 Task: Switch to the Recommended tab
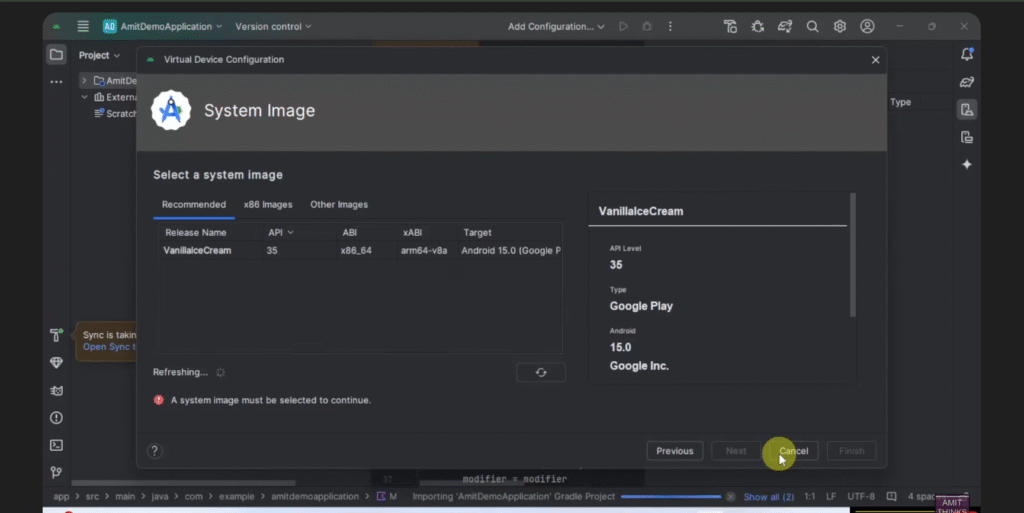pos(194,205)
